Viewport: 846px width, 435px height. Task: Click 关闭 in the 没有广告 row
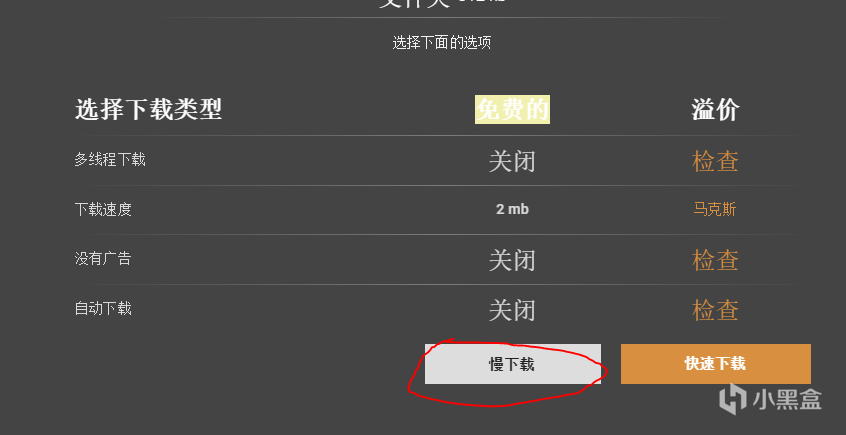pos(512,260)
